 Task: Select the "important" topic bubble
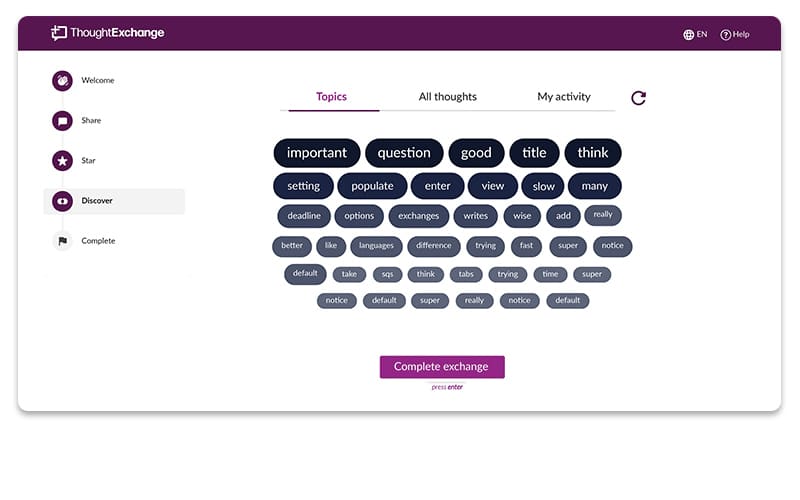click(317, 153)
